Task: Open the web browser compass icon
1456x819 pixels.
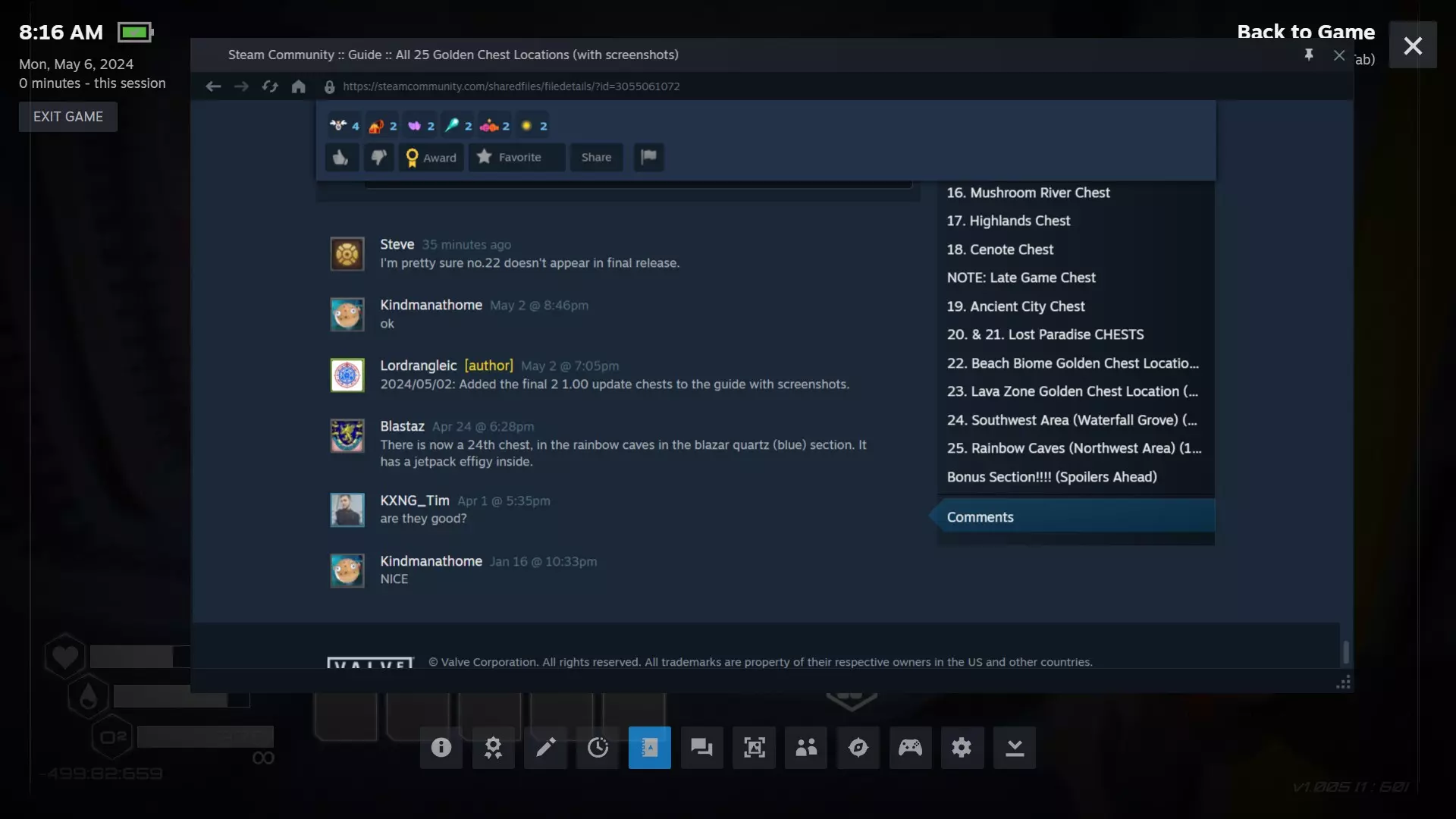Action: point(858,748)
